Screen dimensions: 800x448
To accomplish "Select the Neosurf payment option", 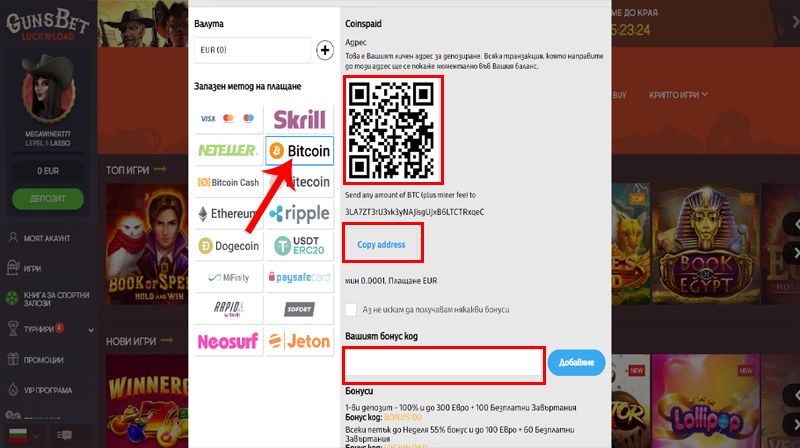I will coord(228,341).
